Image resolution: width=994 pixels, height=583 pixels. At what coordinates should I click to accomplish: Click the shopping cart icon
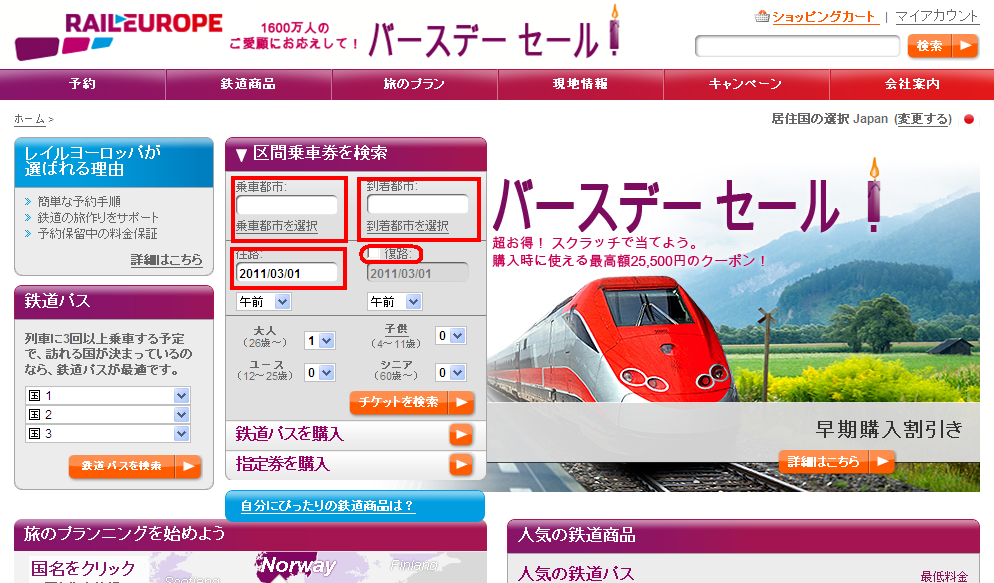pyautogui.click(x=763, y=17)
